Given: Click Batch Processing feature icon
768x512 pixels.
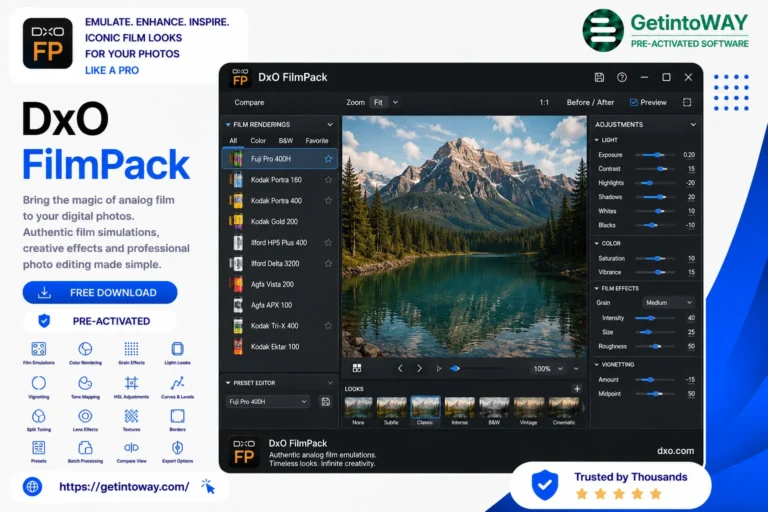Looking at the screenshot, I should 85,448.
